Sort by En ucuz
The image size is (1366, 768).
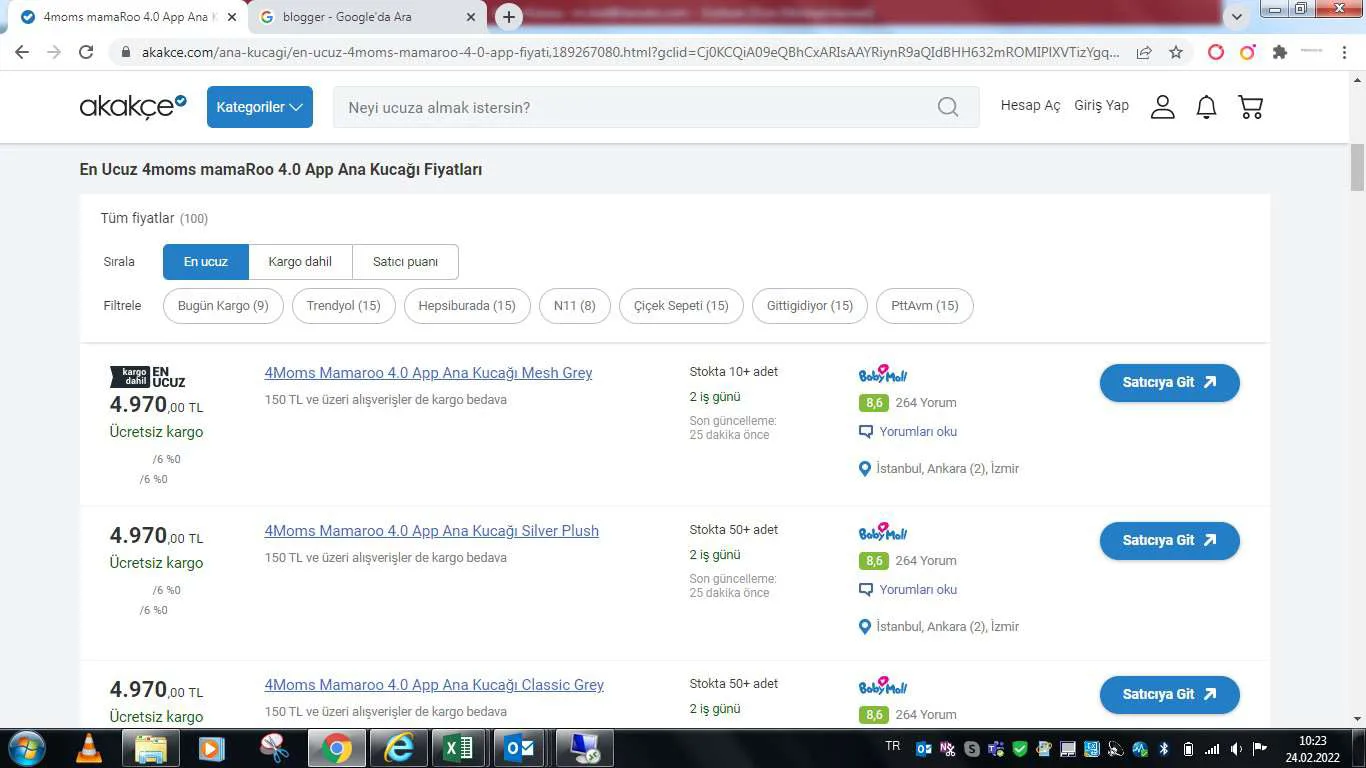click(206, 262)
